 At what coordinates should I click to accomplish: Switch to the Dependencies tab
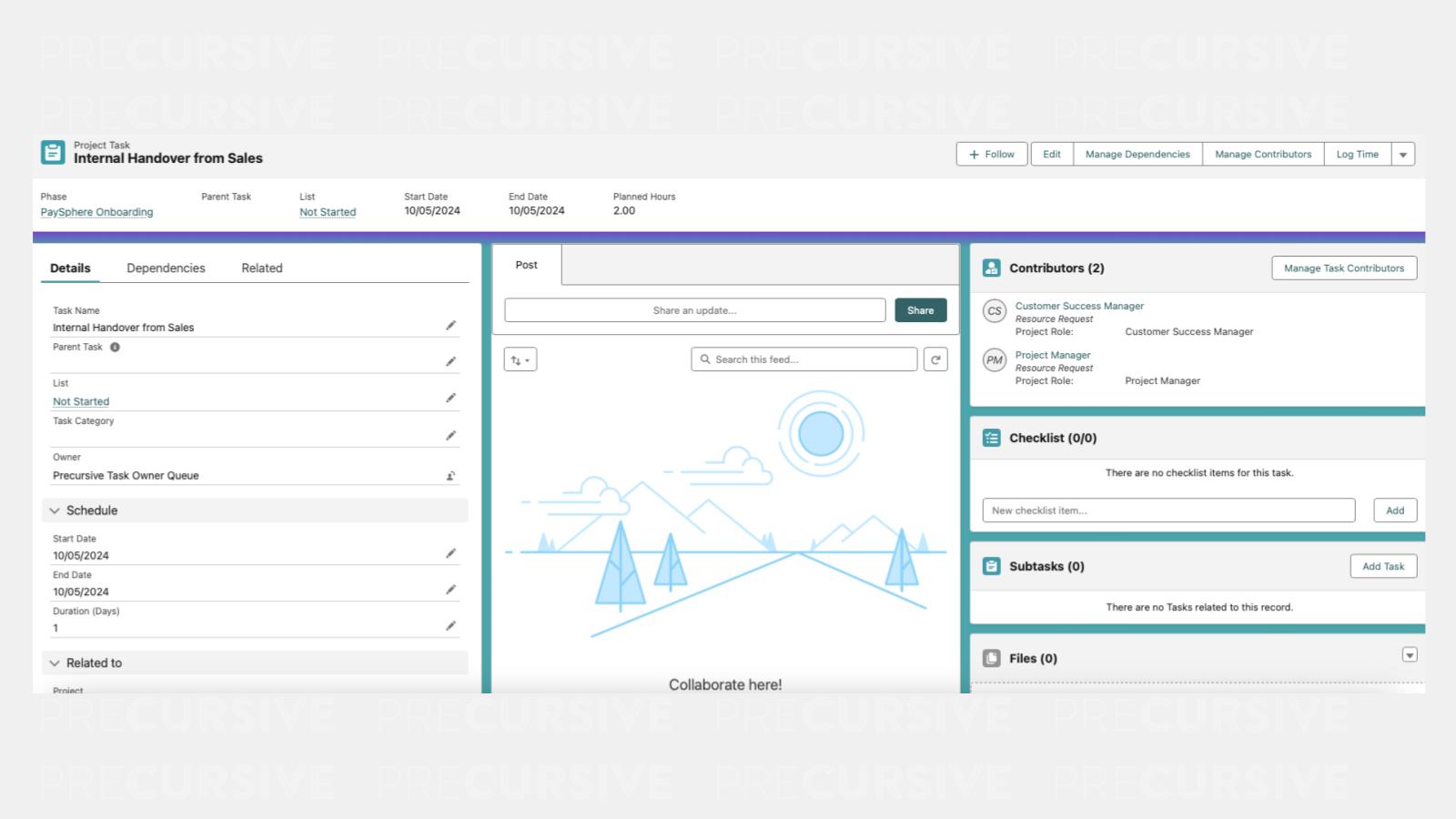[166, 268]
